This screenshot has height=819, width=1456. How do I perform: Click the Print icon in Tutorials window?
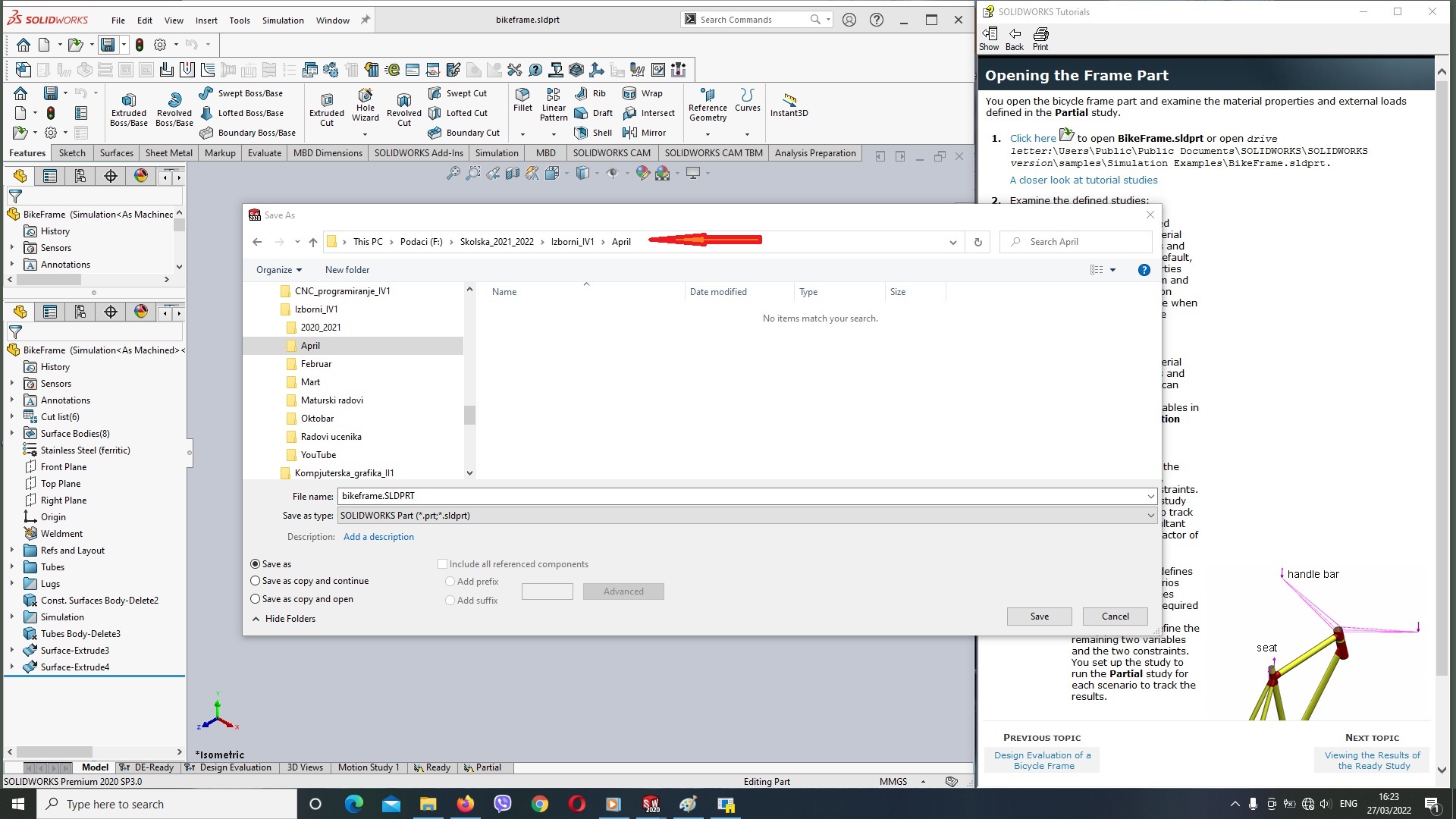(x=1040, y=39)
